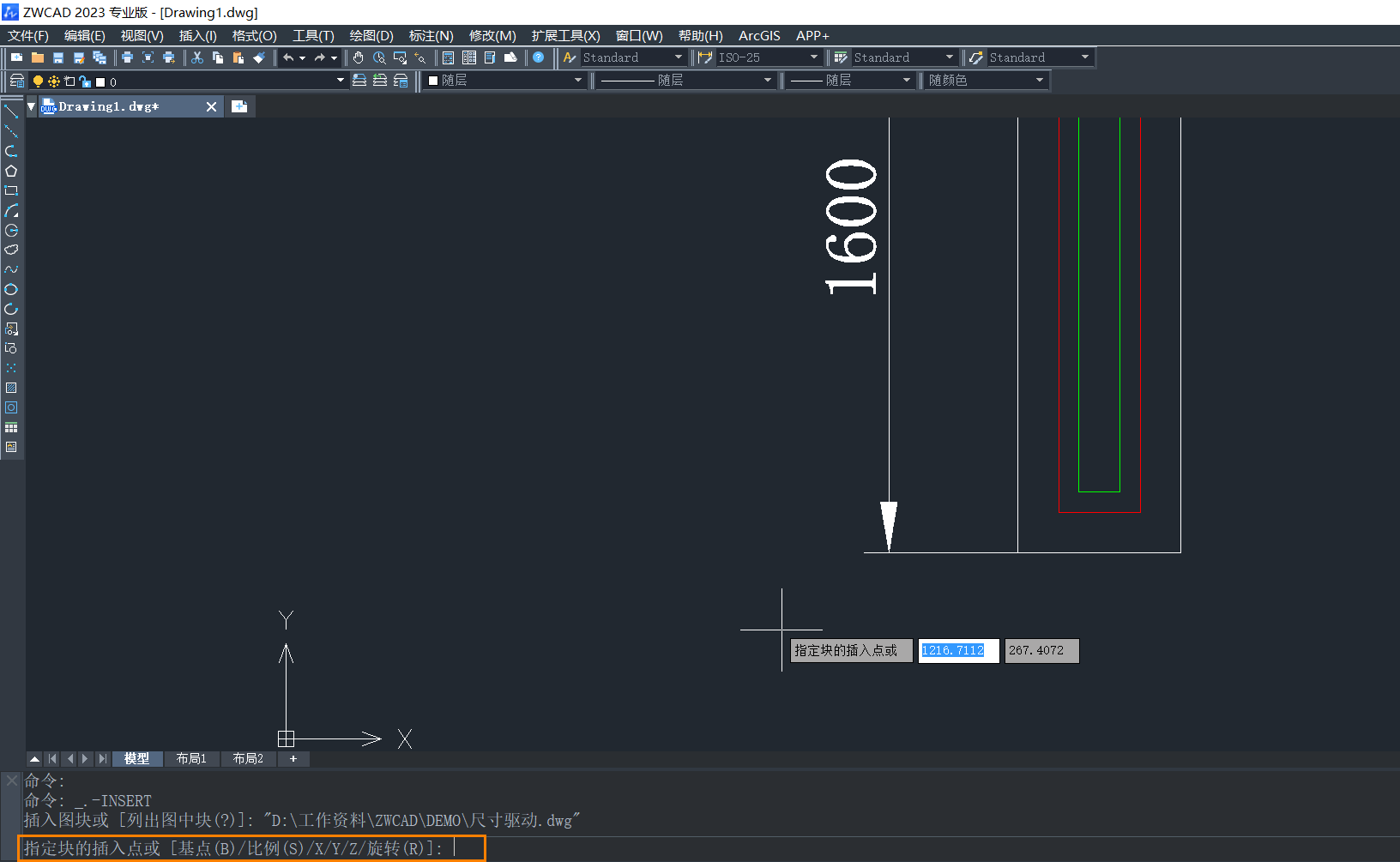Select the Ellipse tool
1400x862 pixels.
[11, 289]
